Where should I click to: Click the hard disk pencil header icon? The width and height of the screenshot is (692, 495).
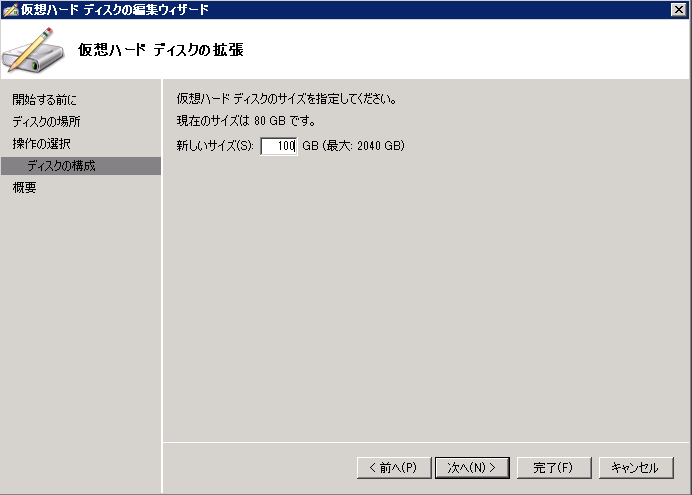(33, 50)
